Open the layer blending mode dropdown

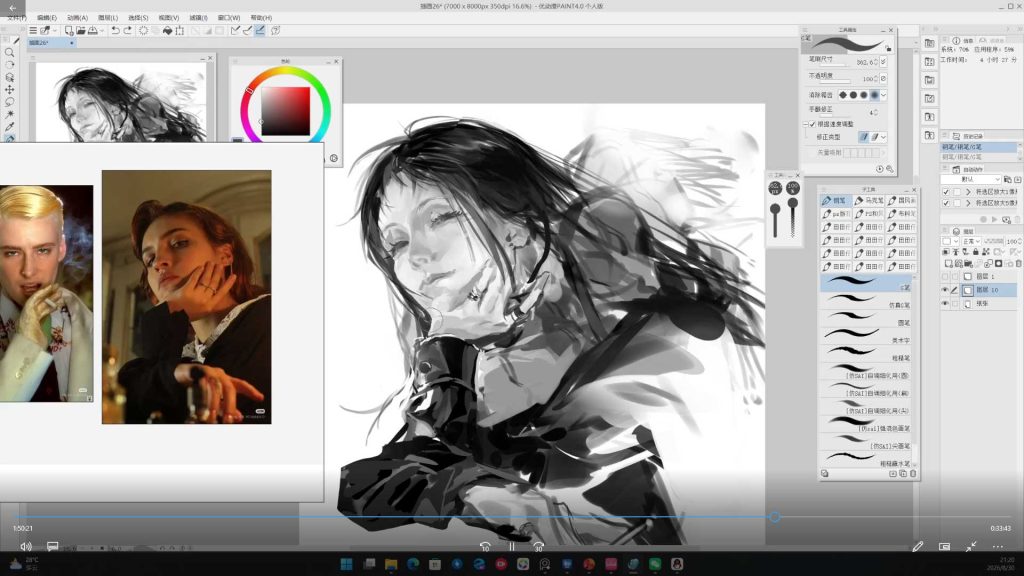pos(970,242)
